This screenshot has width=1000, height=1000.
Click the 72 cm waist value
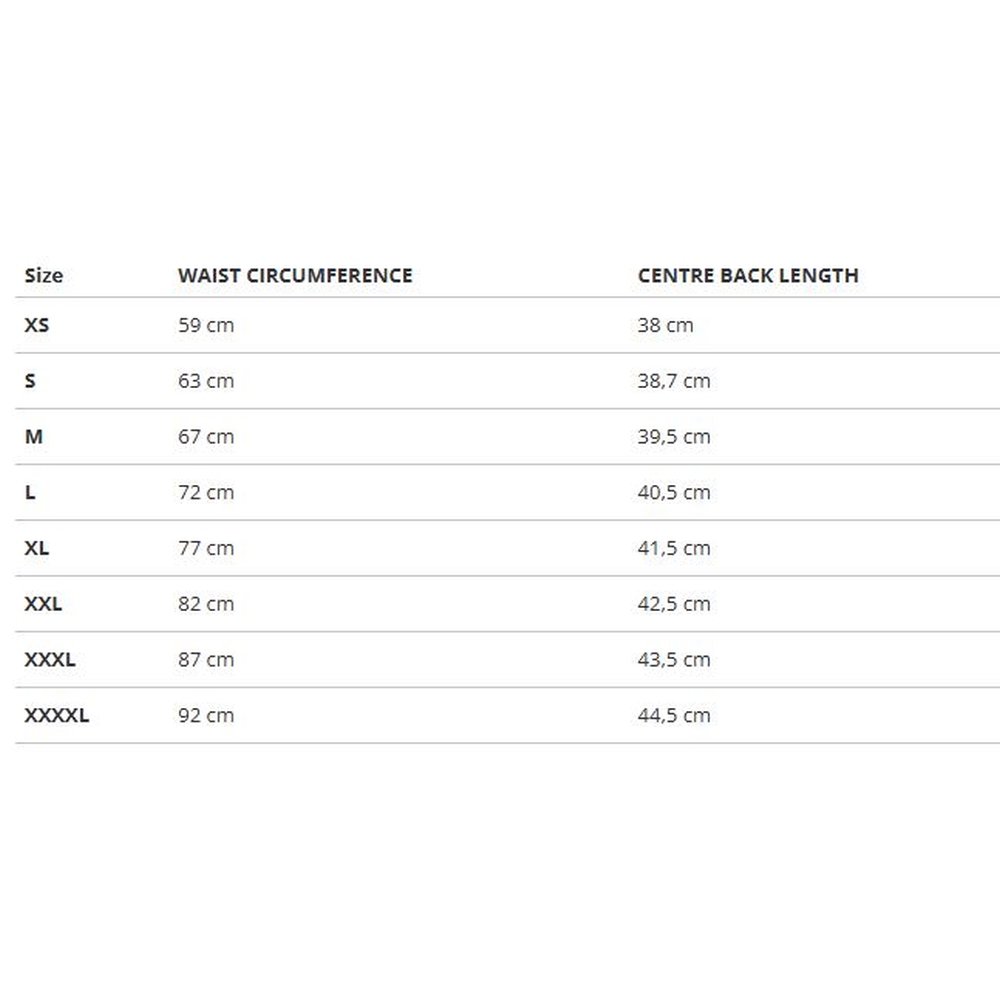(x=206, y=493)
